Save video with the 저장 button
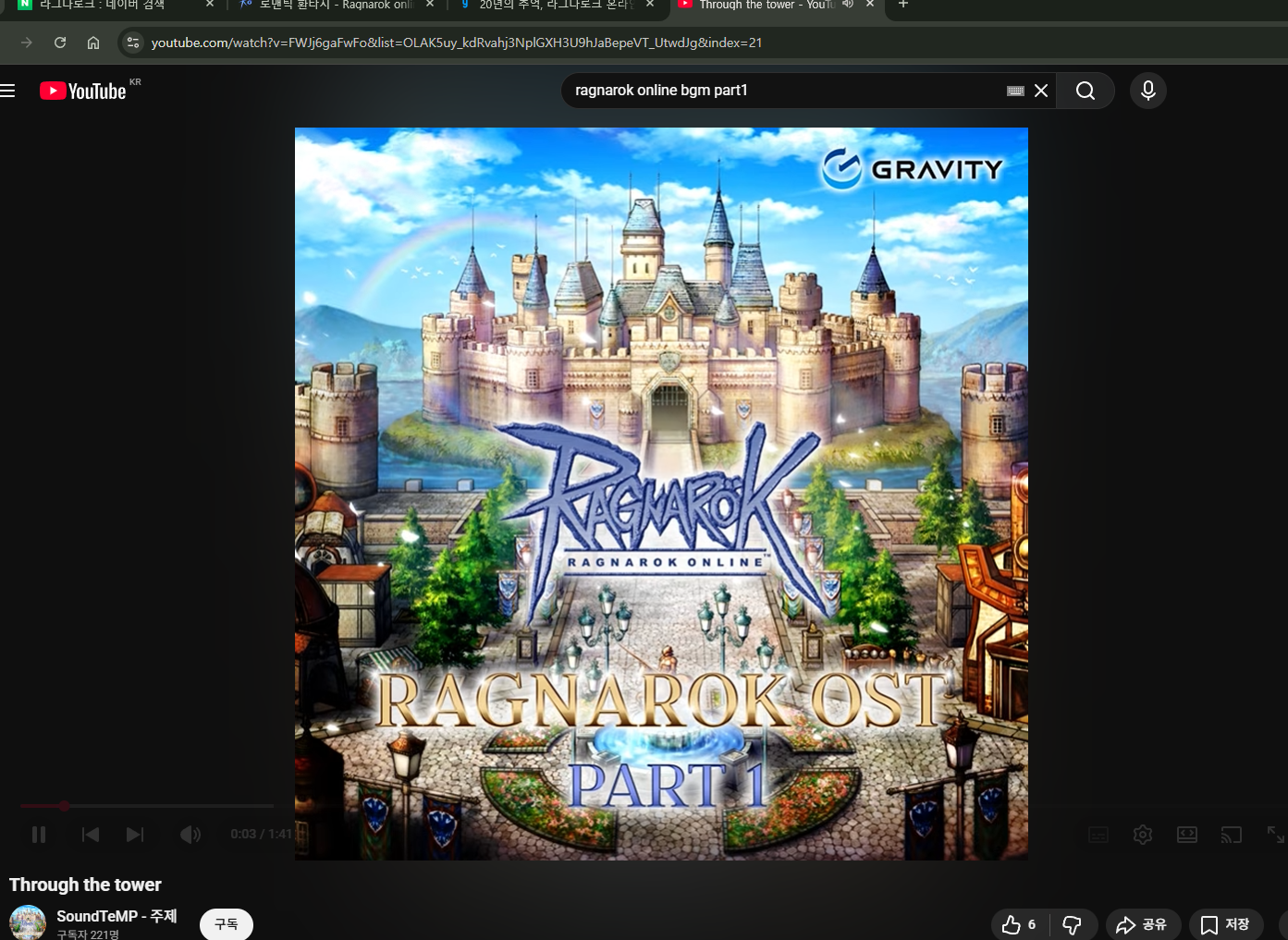Image resolution: width=1288 pixels, height=940 pixels. tap(1226, 924)
